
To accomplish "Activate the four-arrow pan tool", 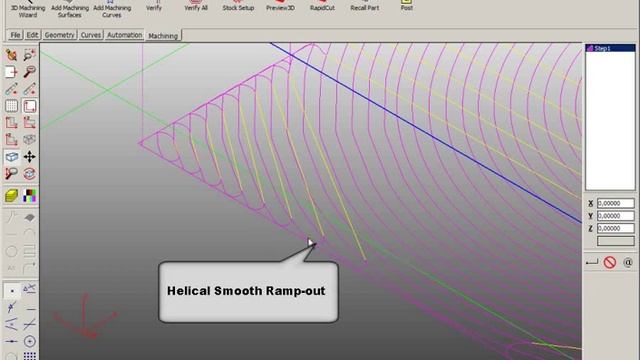I will coord(29,157).
